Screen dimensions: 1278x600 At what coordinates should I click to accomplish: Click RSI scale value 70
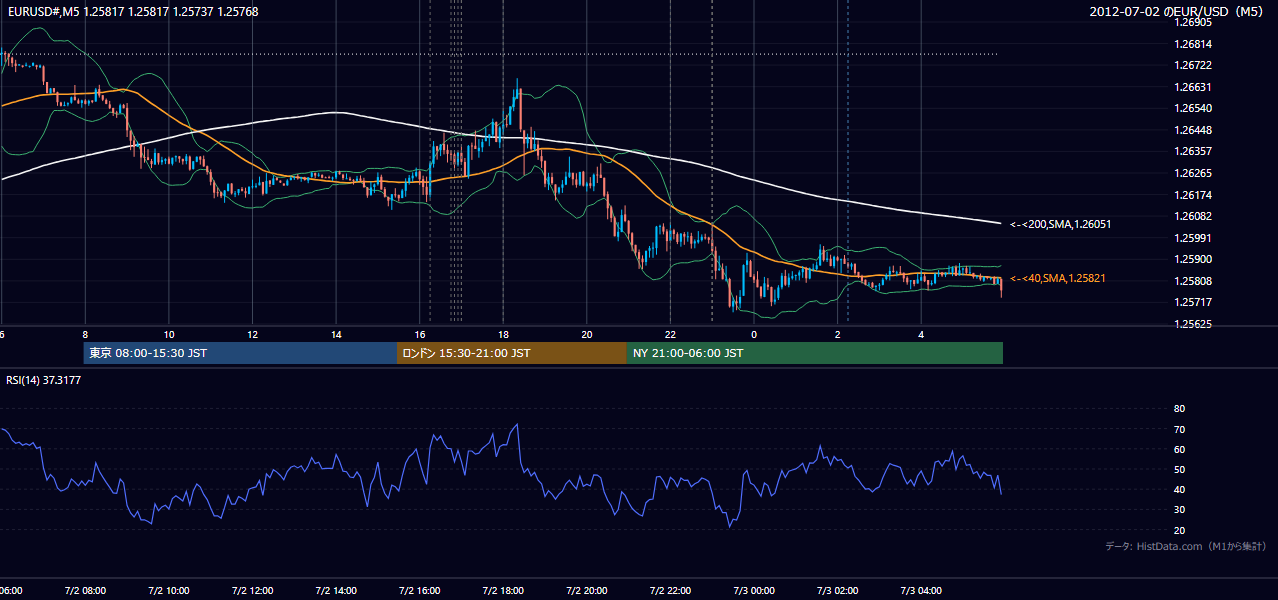tap(1180, 429)
